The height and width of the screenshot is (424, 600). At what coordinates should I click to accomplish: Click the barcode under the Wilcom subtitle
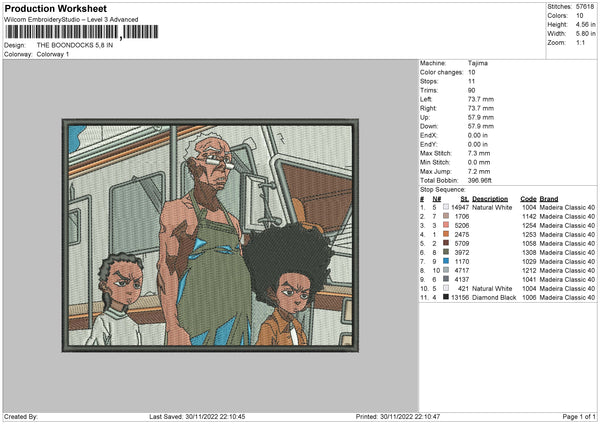(x=82, y=32)
